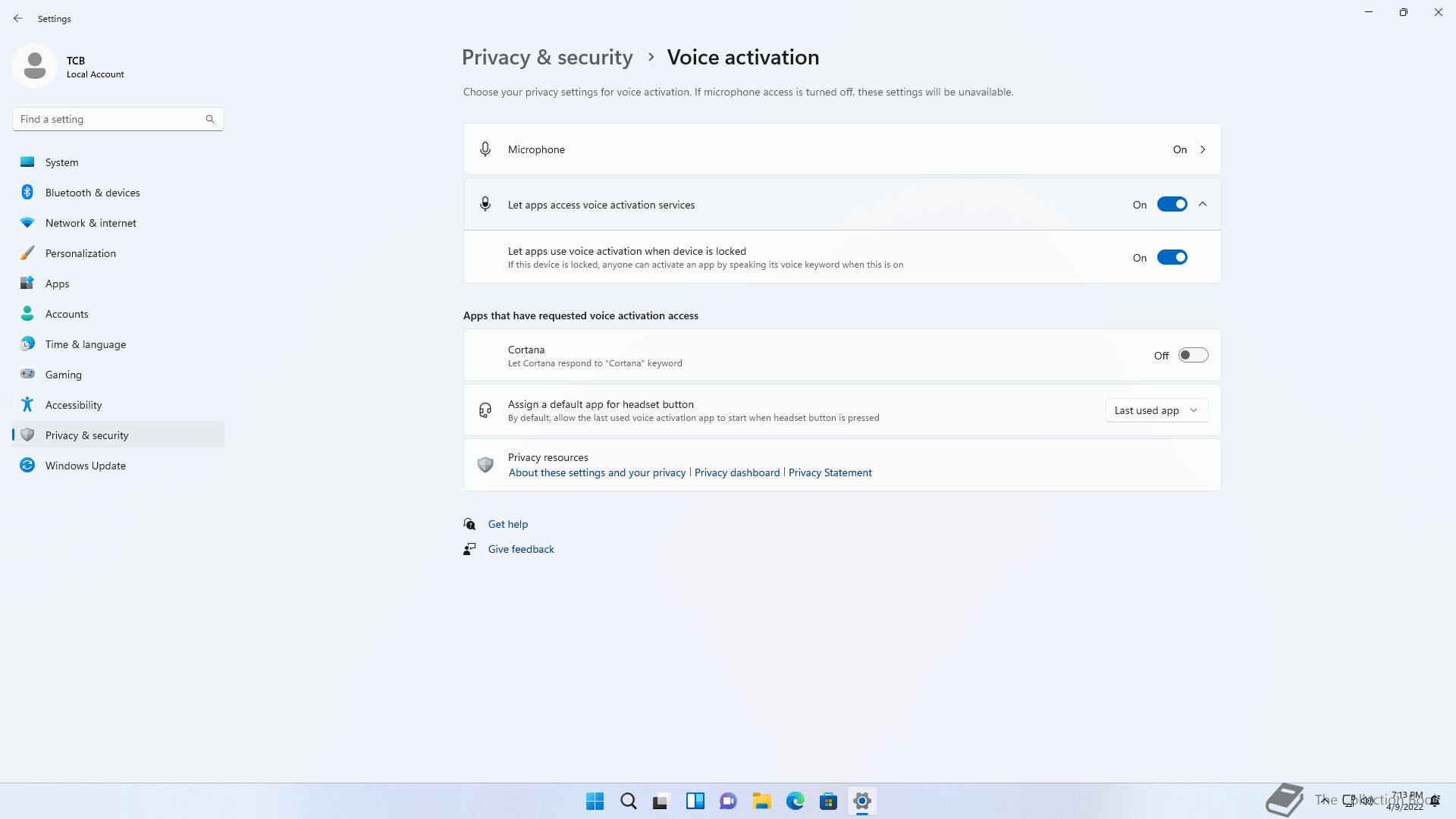Select Accessibility in the sidebar
The height and width of the screenshot is (819, 1456).
point(74,405)
